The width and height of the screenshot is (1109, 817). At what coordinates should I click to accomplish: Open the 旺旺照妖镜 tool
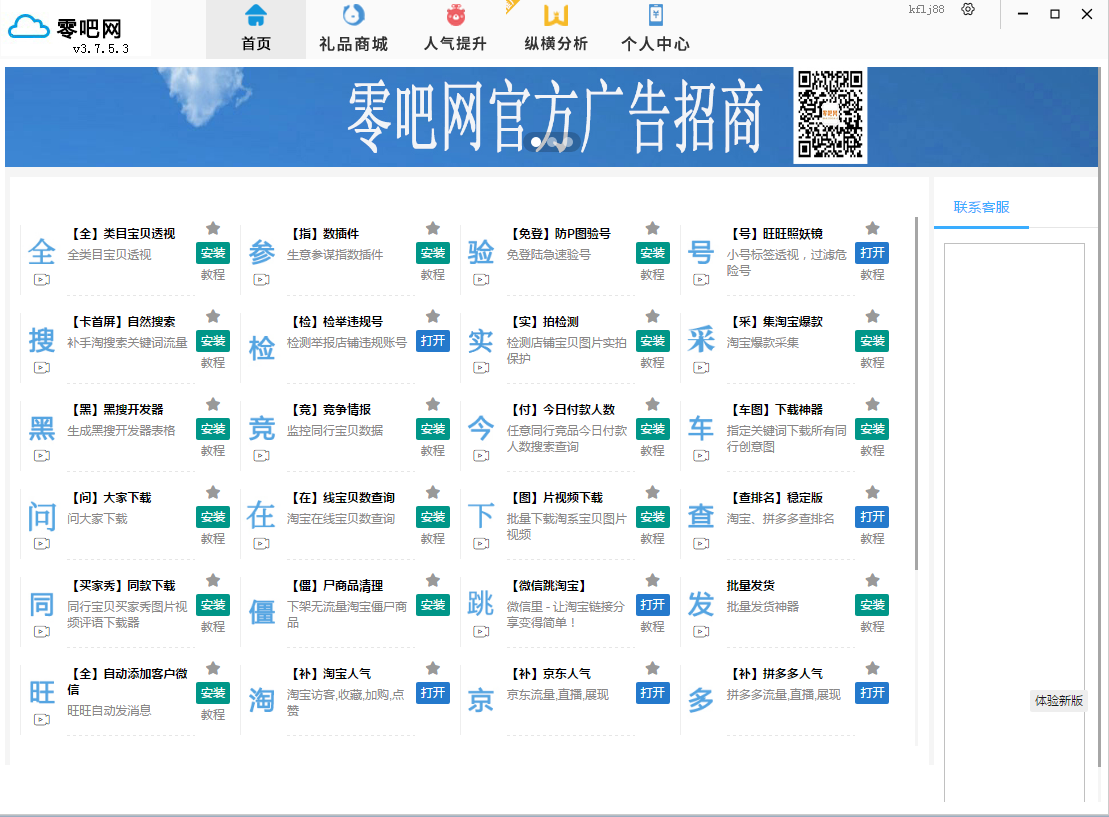click(x=872, y=253)
